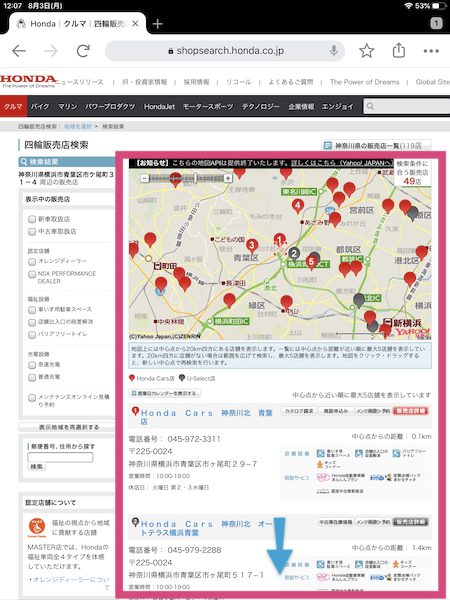The width and height of the screenshot is (450, 600).
Task: Open the バイク navigation item
Action: tap(40, 106)
